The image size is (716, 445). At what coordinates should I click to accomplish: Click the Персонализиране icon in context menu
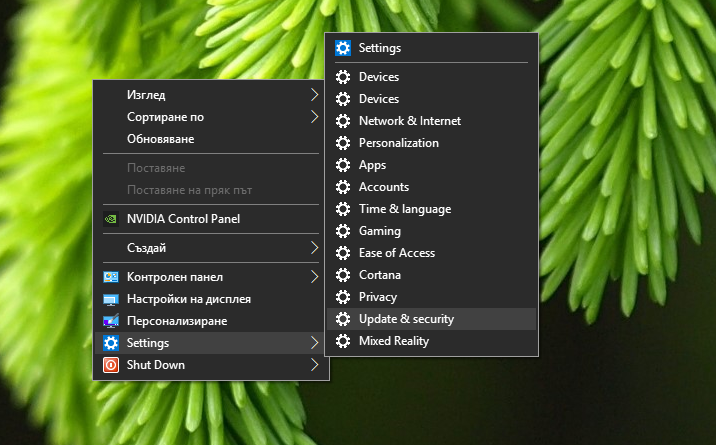tap(111, 321)
